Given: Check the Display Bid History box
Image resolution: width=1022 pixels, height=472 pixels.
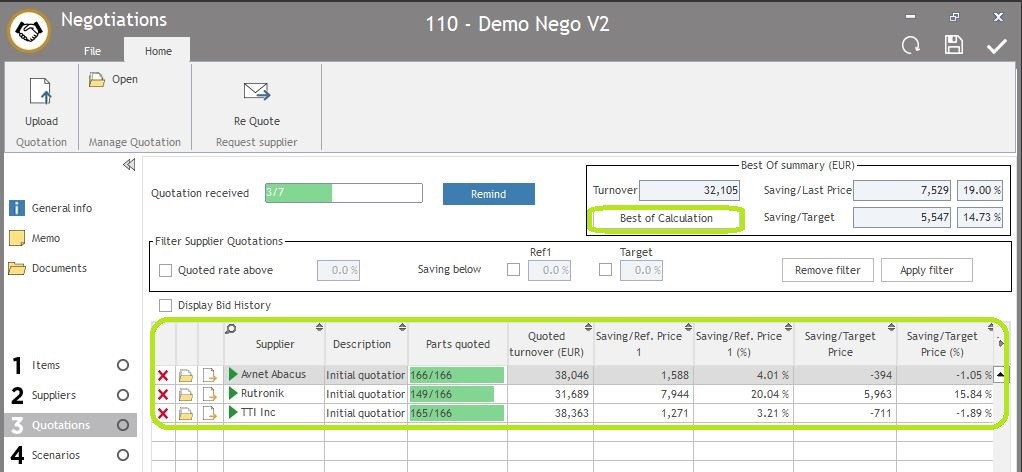Looking at the screenshot, I should pyautogui.click(x=166, y=305).
